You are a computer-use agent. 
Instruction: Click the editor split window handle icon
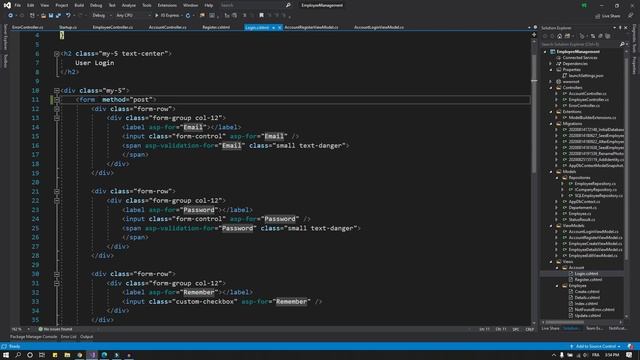point(534,35)
